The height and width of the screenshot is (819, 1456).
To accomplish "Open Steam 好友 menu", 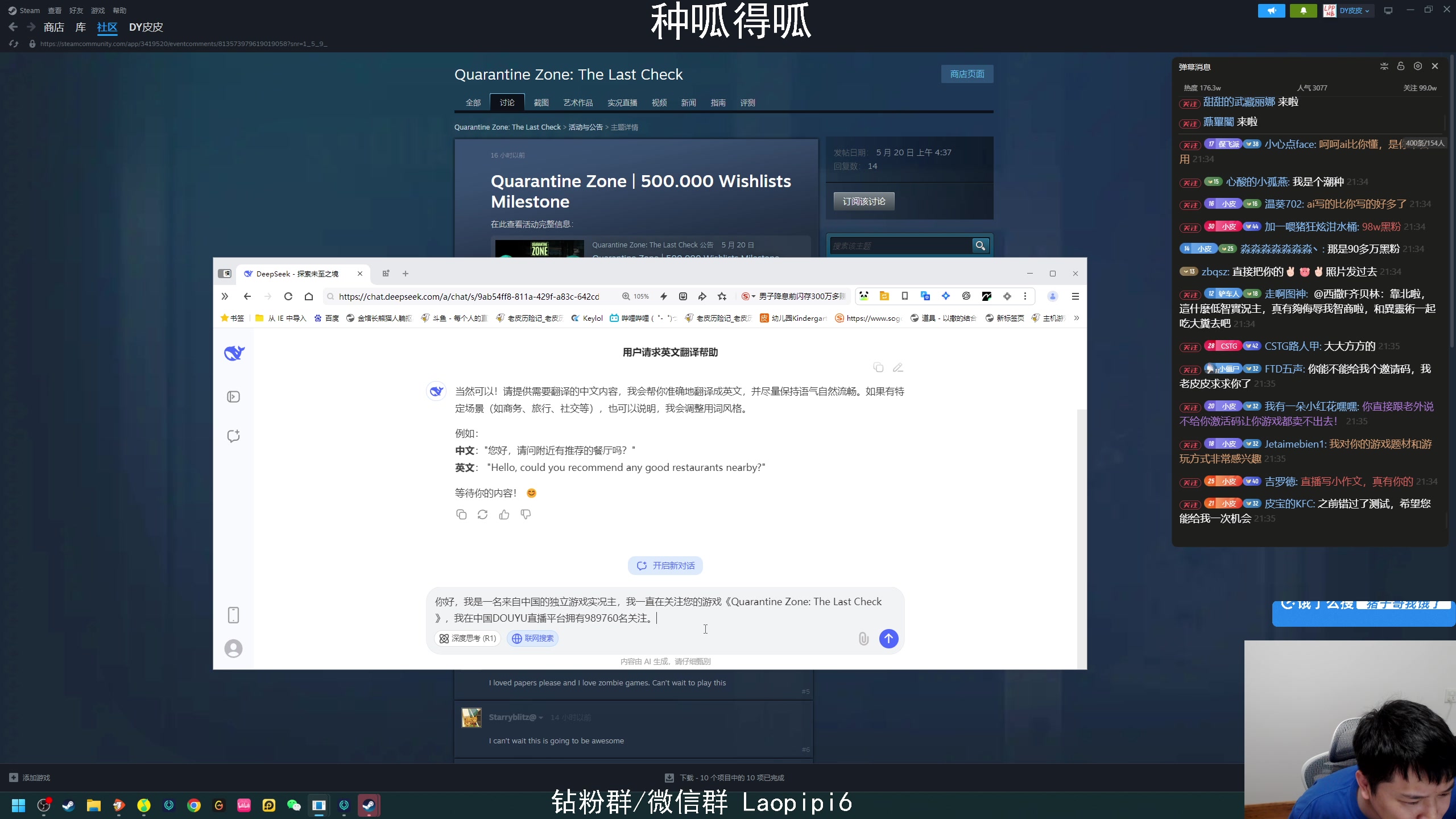I will 76,10.
